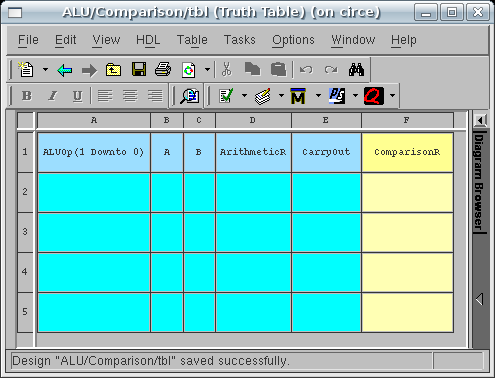Save the design with floppy disk icon
The width and height of the screenshot is (495, 378).
[139, 70]
